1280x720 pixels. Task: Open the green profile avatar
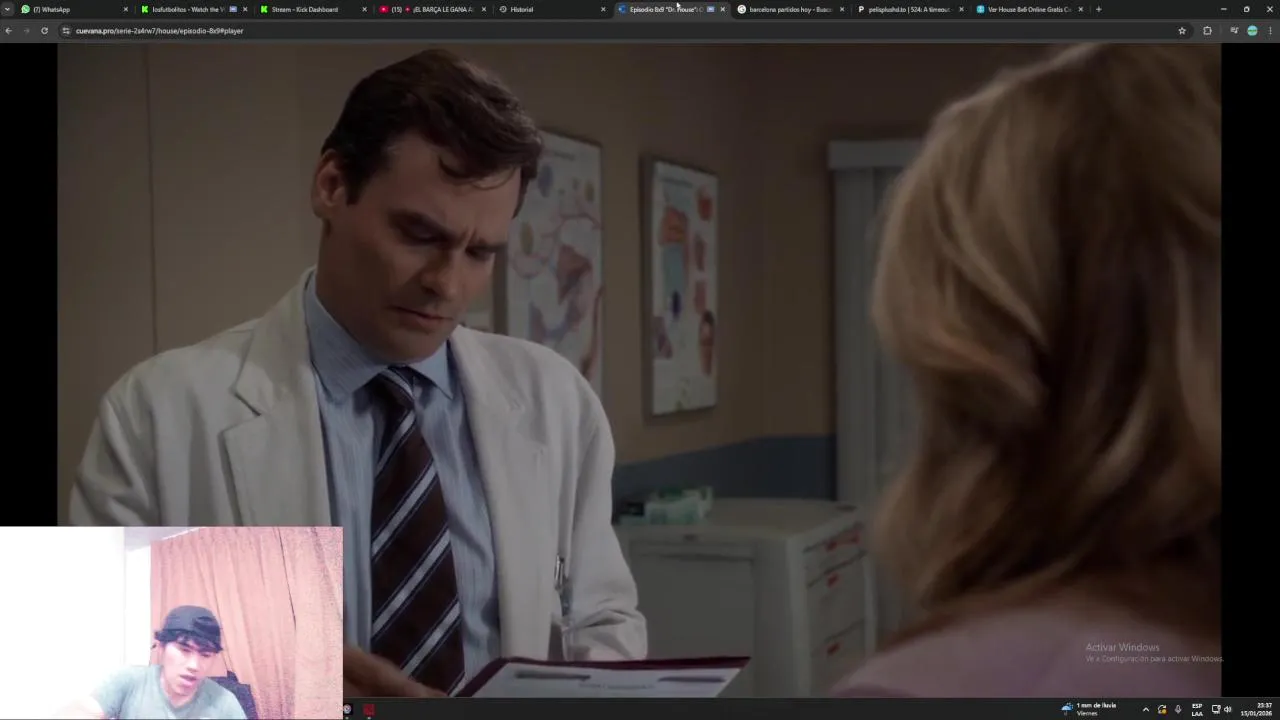point(1252,31)
